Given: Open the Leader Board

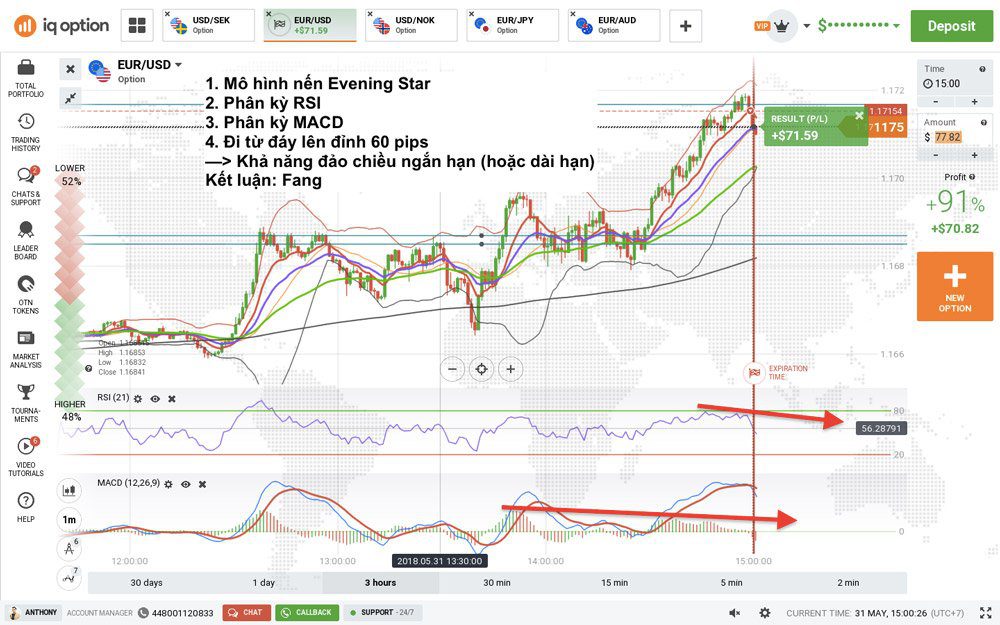Looking at the screenshot, I should point(25,236).
